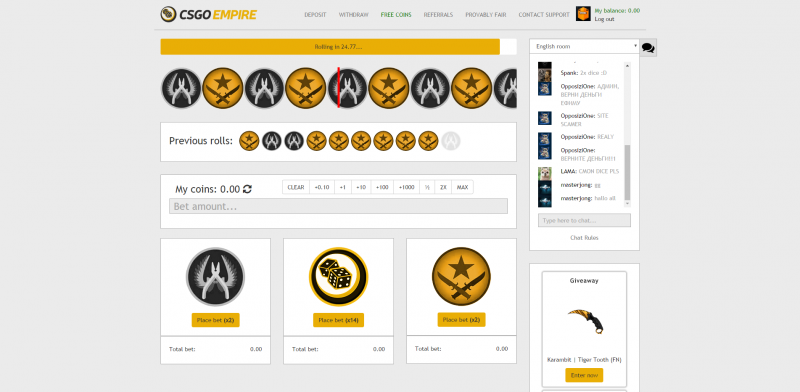
Task: Open REFERRALS in the navigation
Action: point(438,15)
